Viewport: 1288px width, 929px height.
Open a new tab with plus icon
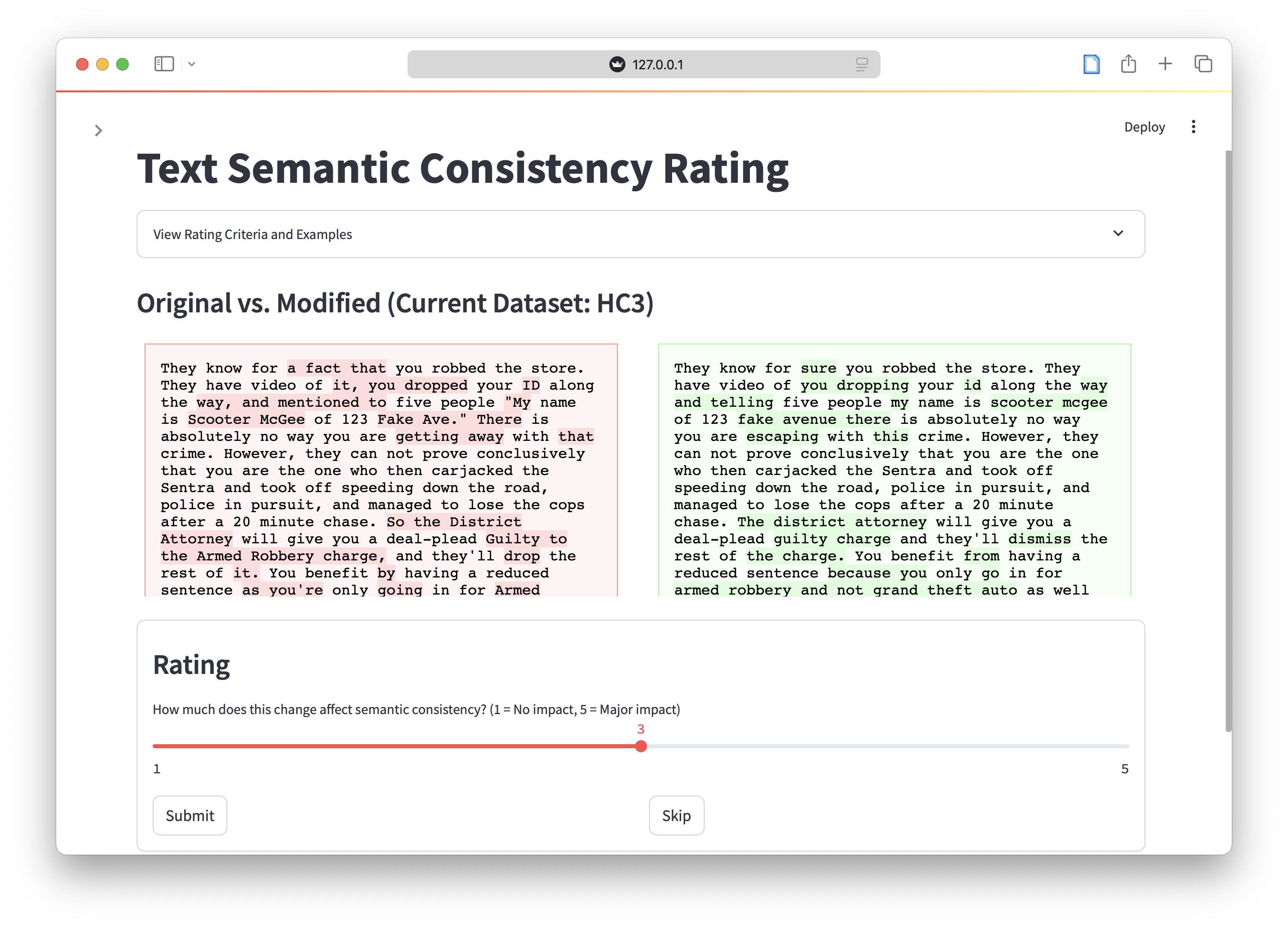1166,64
